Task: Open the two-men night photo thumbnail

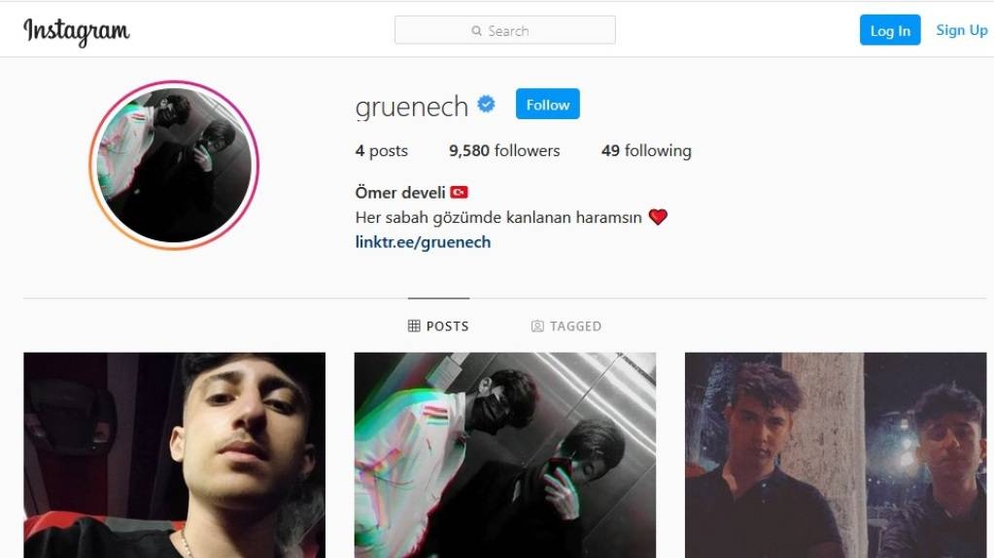Action: click(x=836, y=455)
